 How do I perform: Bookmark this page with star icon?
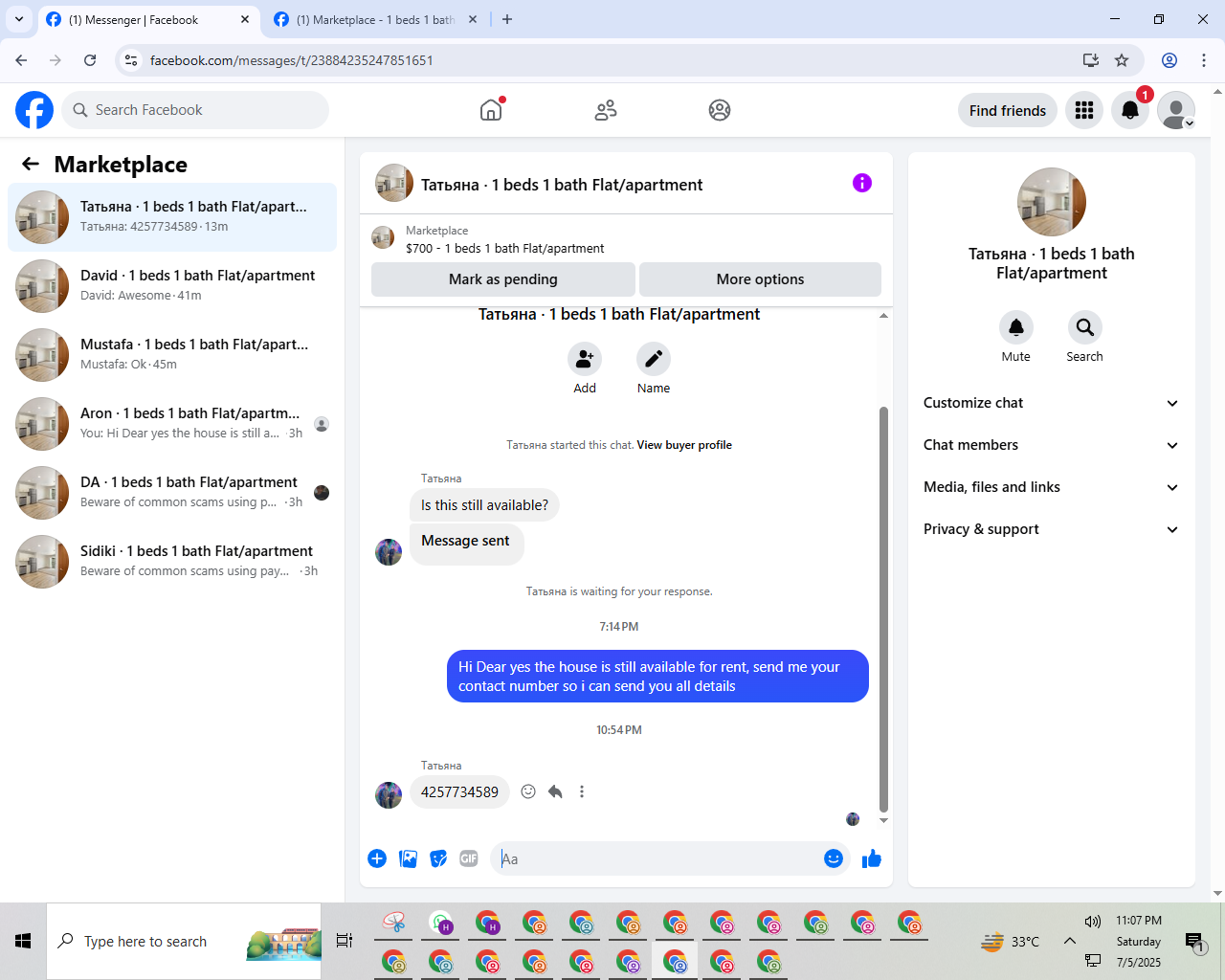1122,60
